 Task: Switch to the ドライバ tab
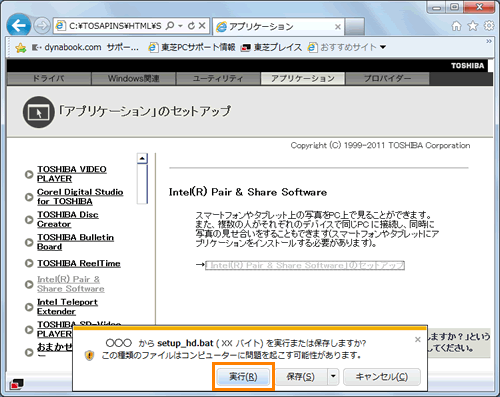click(49, 79)
